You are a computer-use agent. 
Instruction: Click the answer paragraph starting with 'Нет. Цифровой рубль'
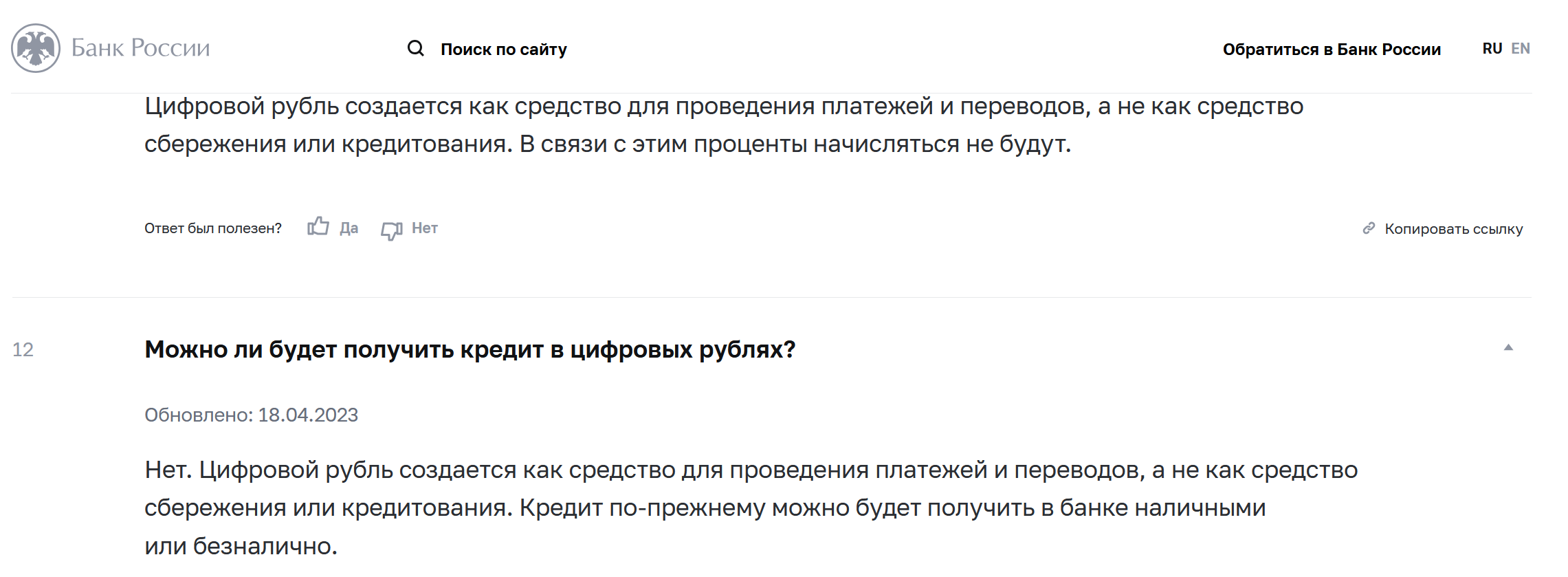pyautogui.click(x=751, y=508)
